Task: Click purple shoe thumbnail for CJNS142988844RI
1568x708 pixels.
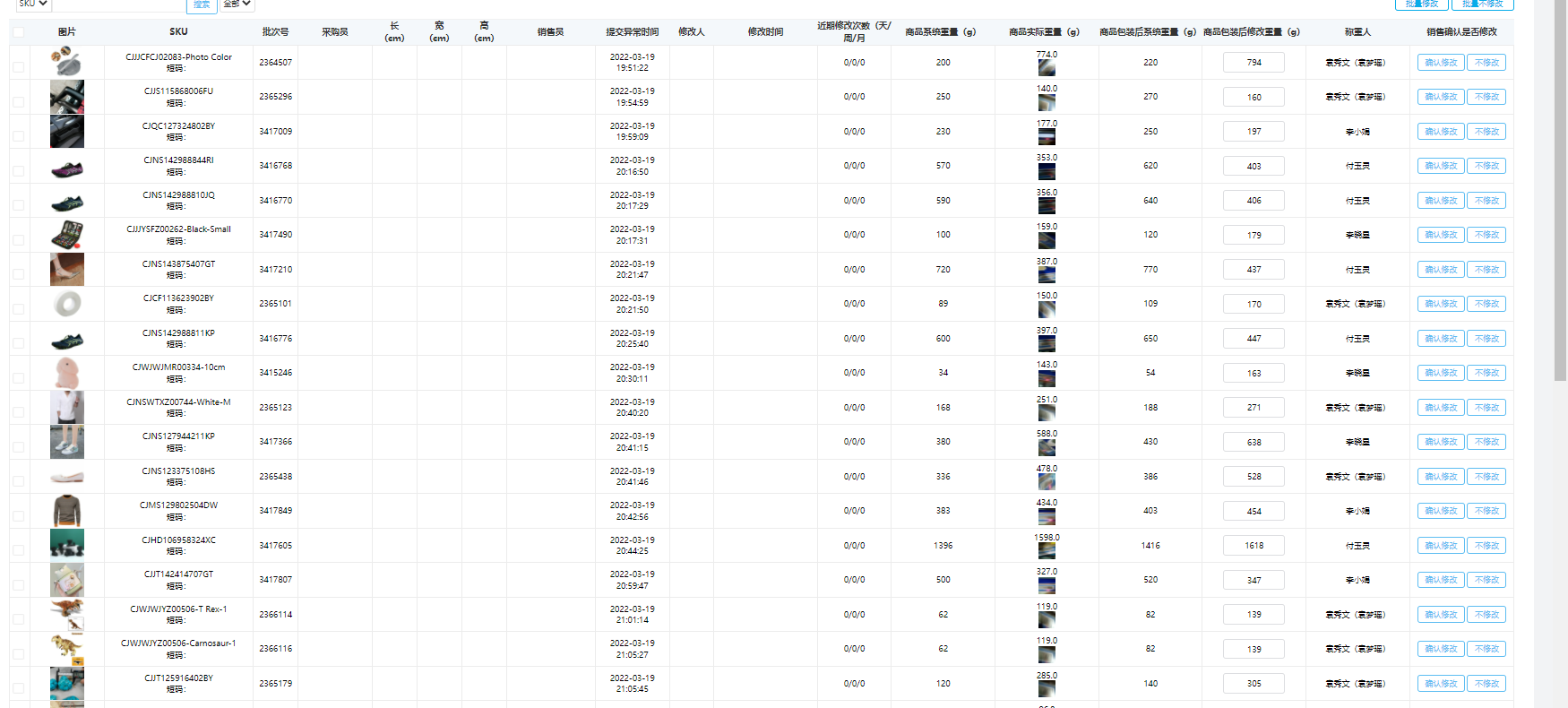Action: [x=66, y=167]
